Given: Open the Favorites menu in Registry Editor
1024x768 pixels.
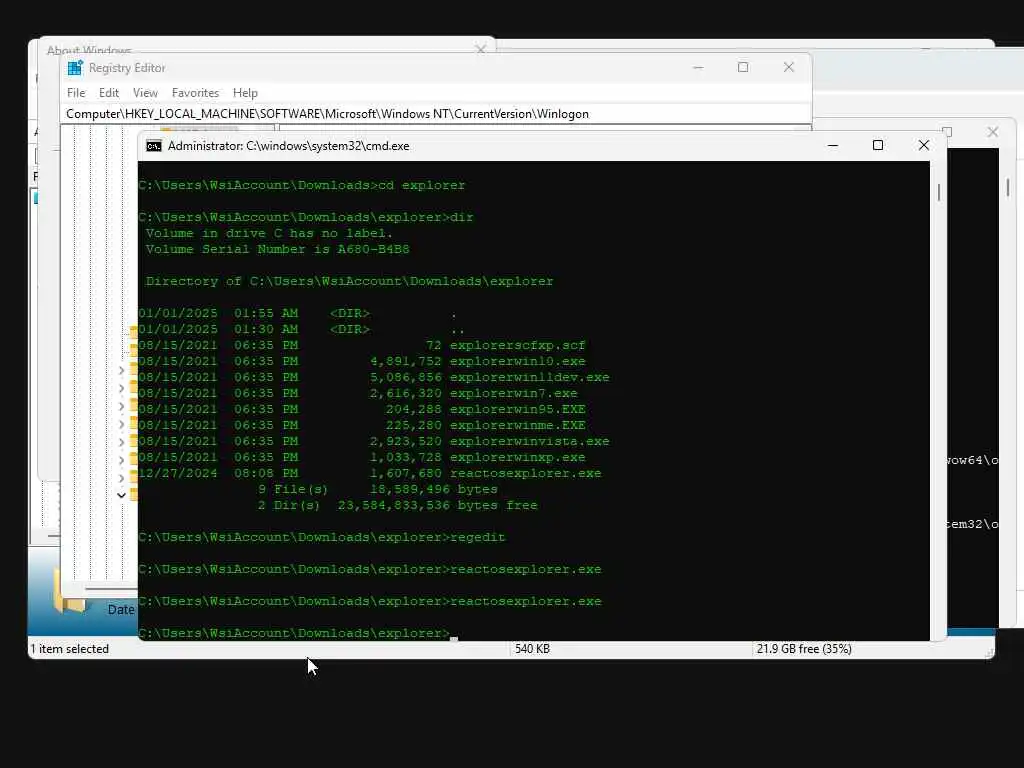Looking at the screenshot, I should pos(195,93).
